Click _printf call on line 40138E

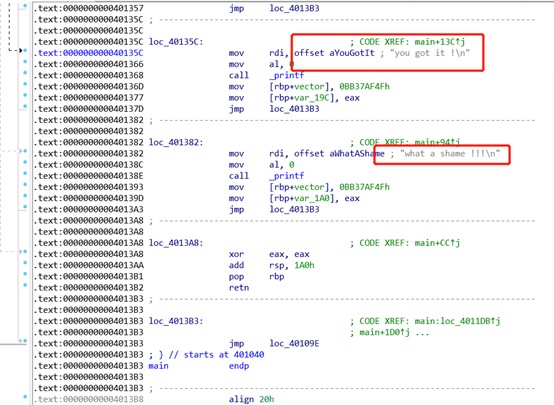point(287,176)
